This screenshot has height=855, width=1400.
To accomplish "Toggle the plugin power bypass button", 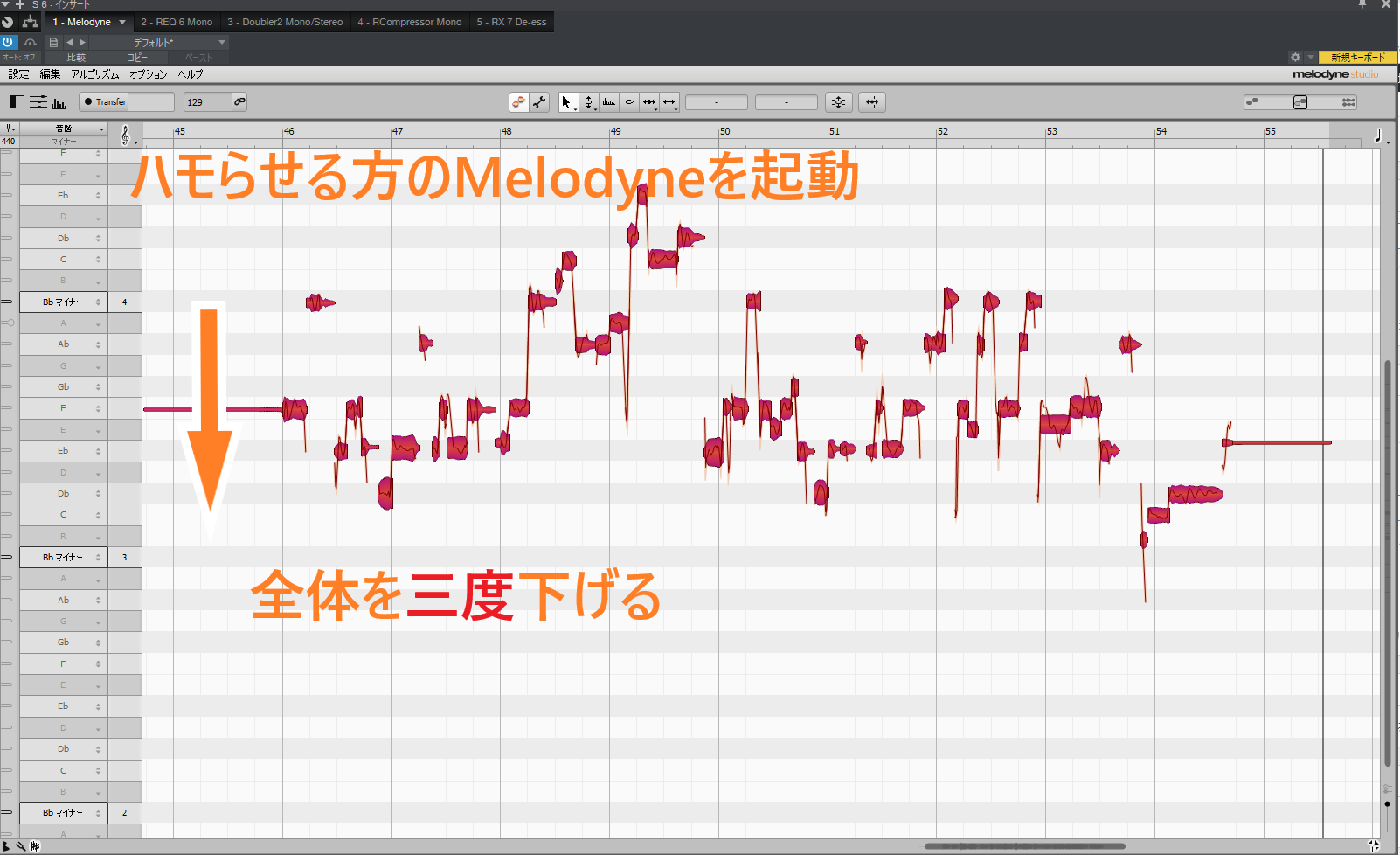I will click(8, 42).
